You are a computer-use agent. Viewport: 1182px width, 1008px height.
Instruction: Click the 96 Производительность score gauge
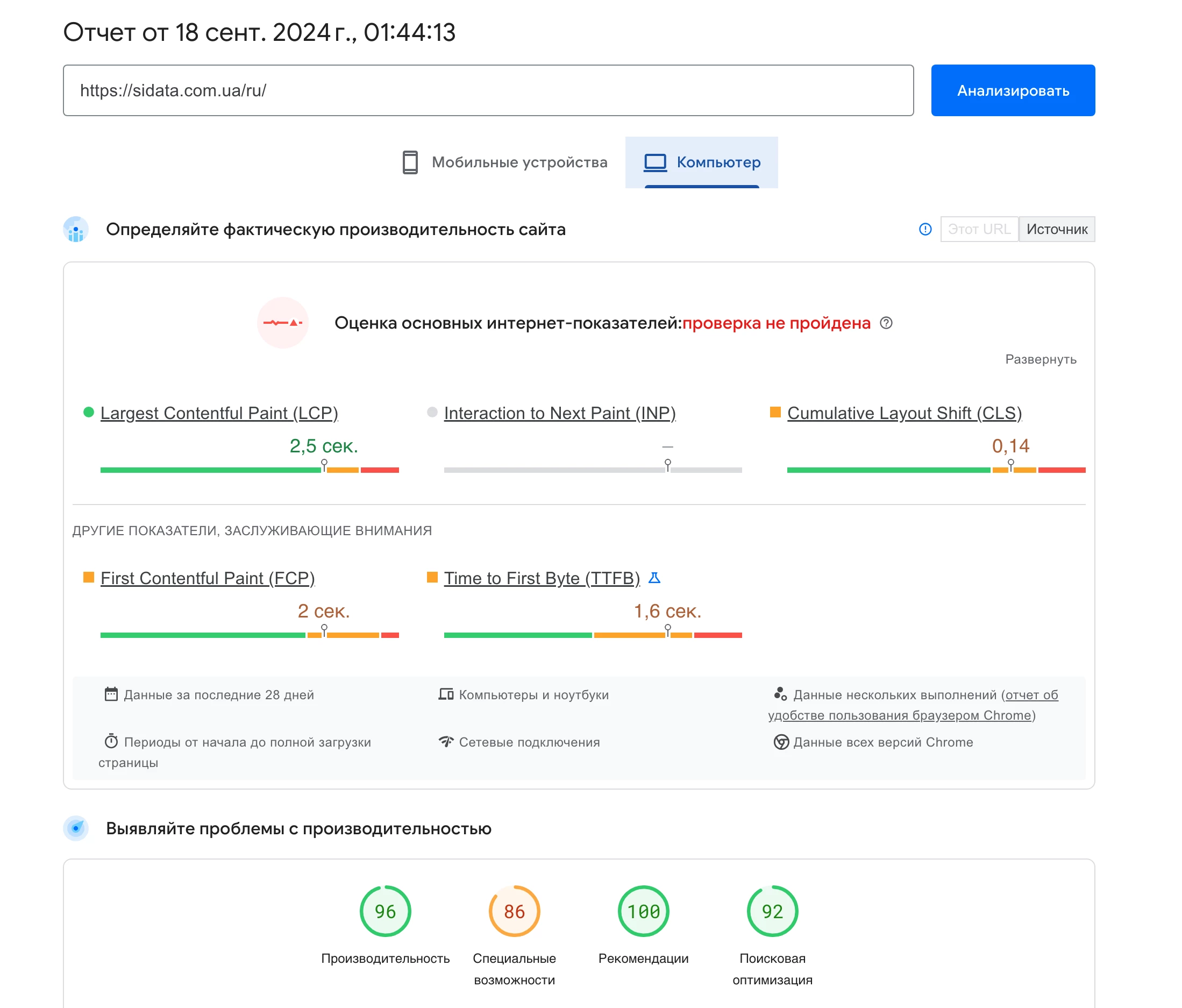pos(385,911)
